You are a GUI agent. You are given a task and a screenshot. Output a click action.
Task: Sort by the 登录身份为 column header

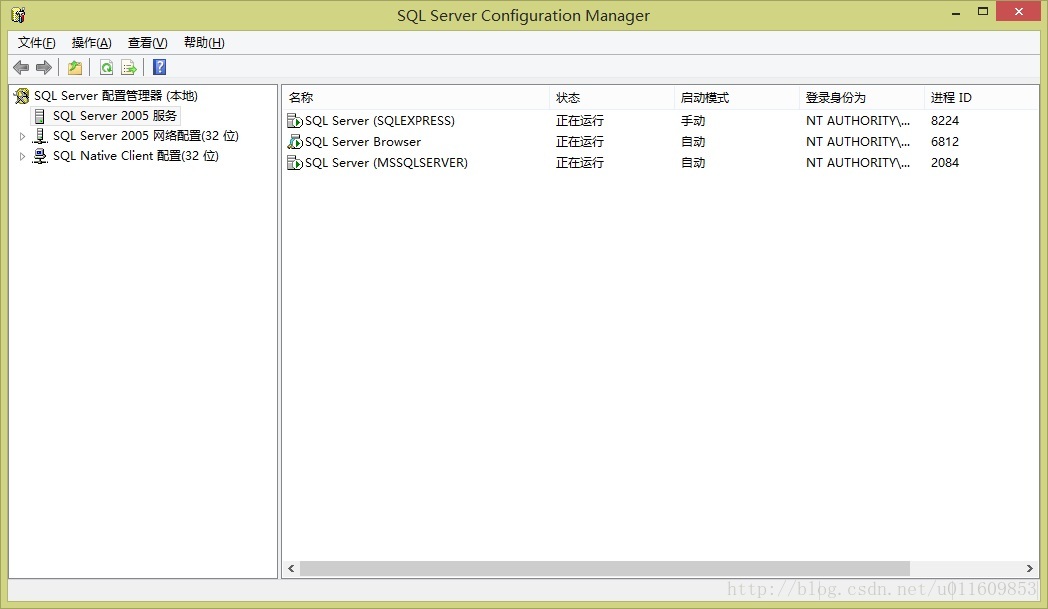click(862, 98)
